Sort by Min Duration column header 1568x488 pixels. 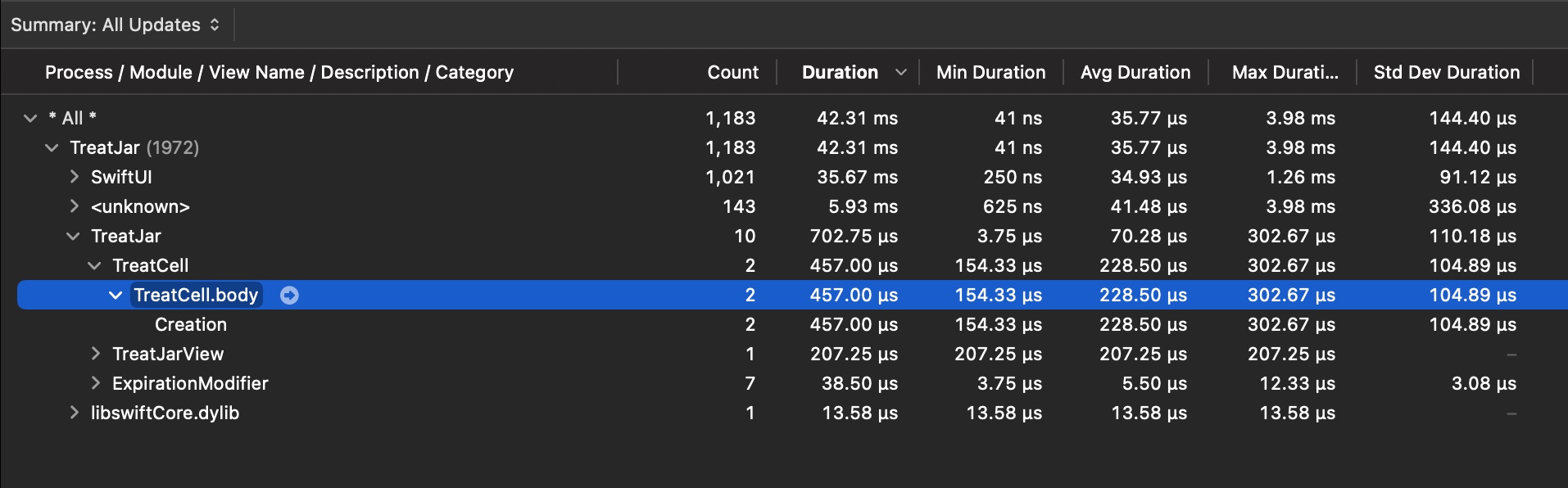[990, 72]
